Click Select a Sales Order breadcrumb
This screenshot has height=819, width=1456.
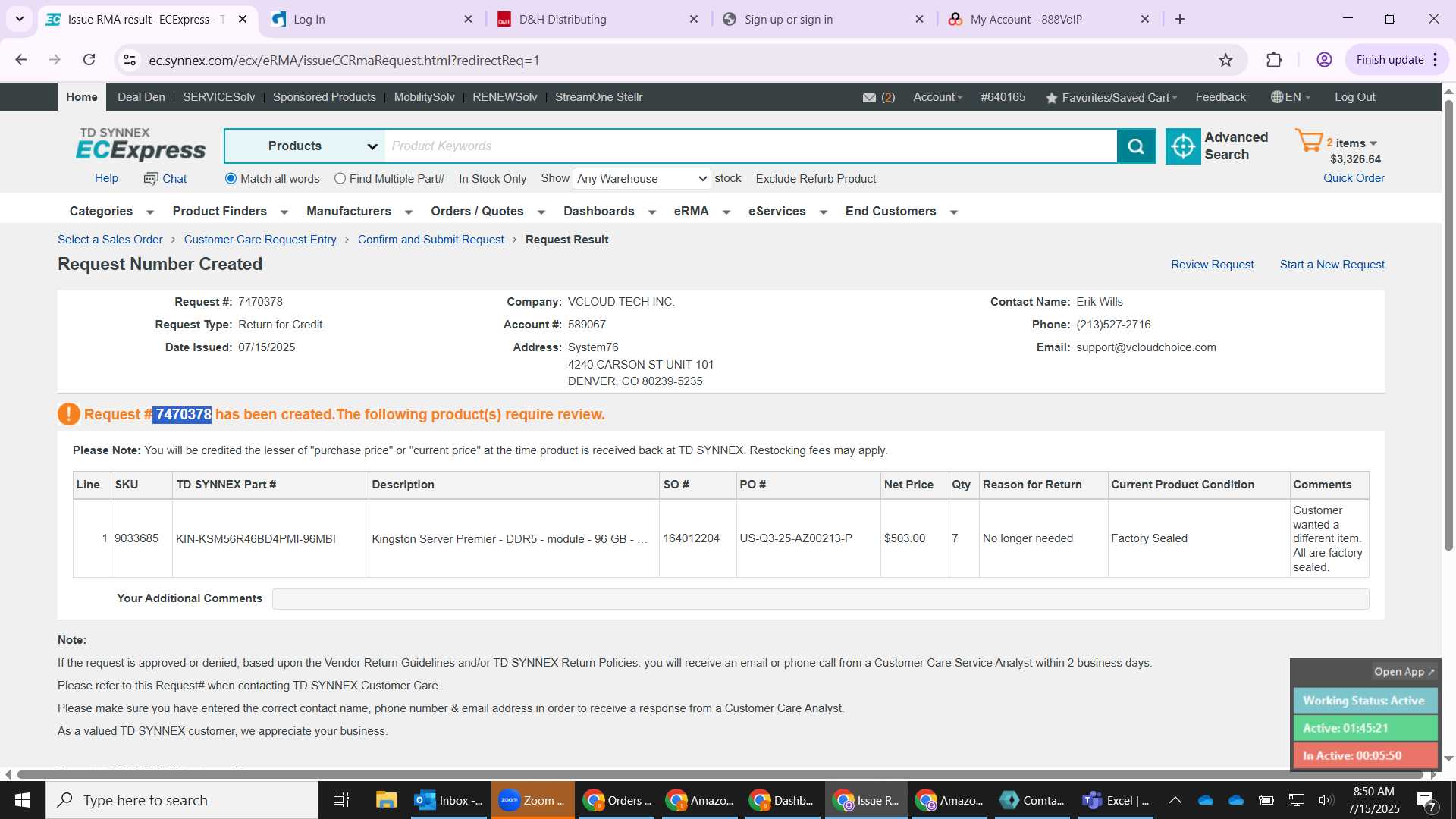[110, 240]
